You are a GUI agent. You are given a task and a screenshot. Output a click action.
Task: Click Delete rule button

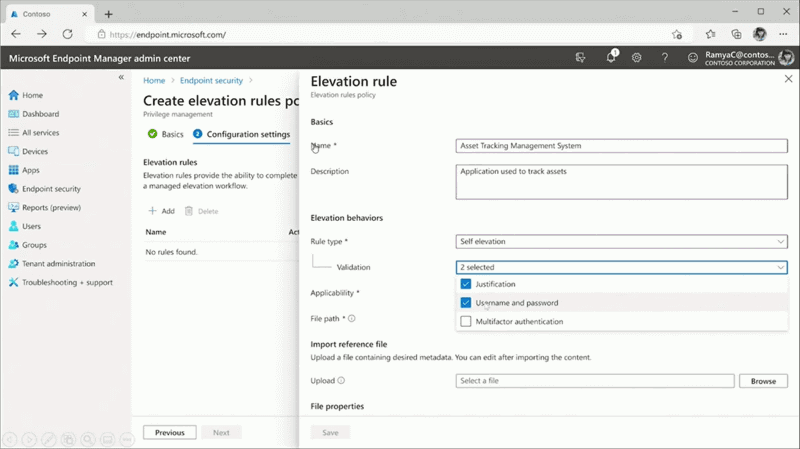(x=202, y=211)
